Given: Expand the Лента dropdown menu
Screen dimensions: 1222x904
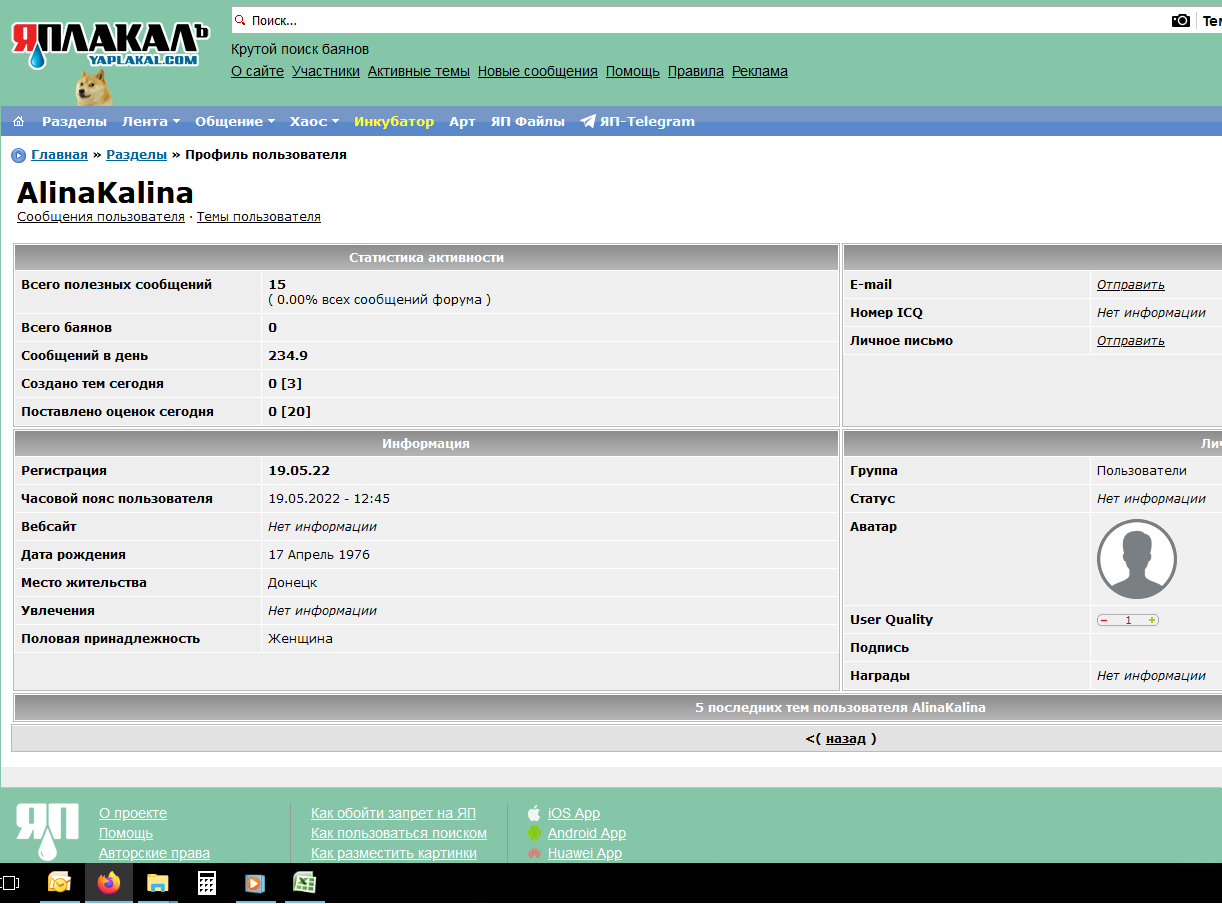Looking at the screenshot, I should pos(151,121).
